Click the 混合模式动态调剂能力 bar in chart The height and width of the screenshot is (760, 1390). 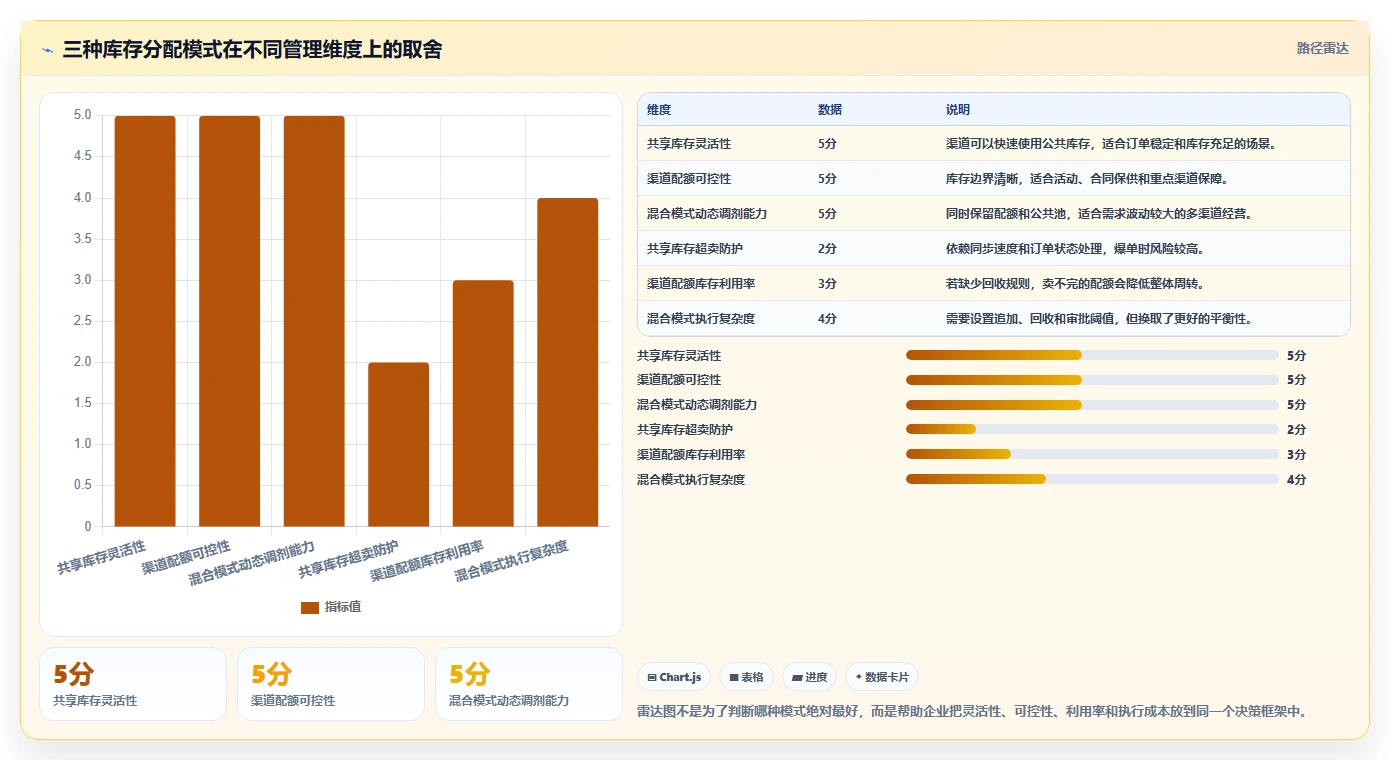(x=314, y=321)
